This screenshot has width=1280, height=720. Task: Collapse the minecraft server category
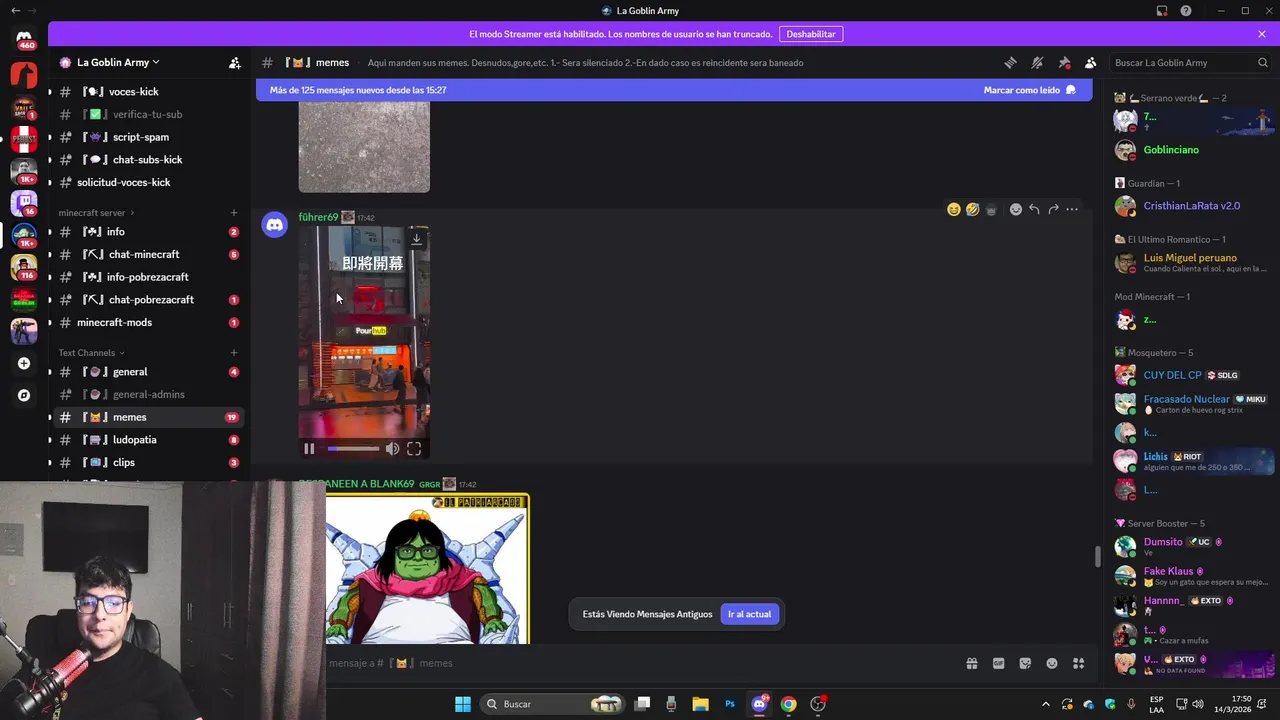(96, 213)
